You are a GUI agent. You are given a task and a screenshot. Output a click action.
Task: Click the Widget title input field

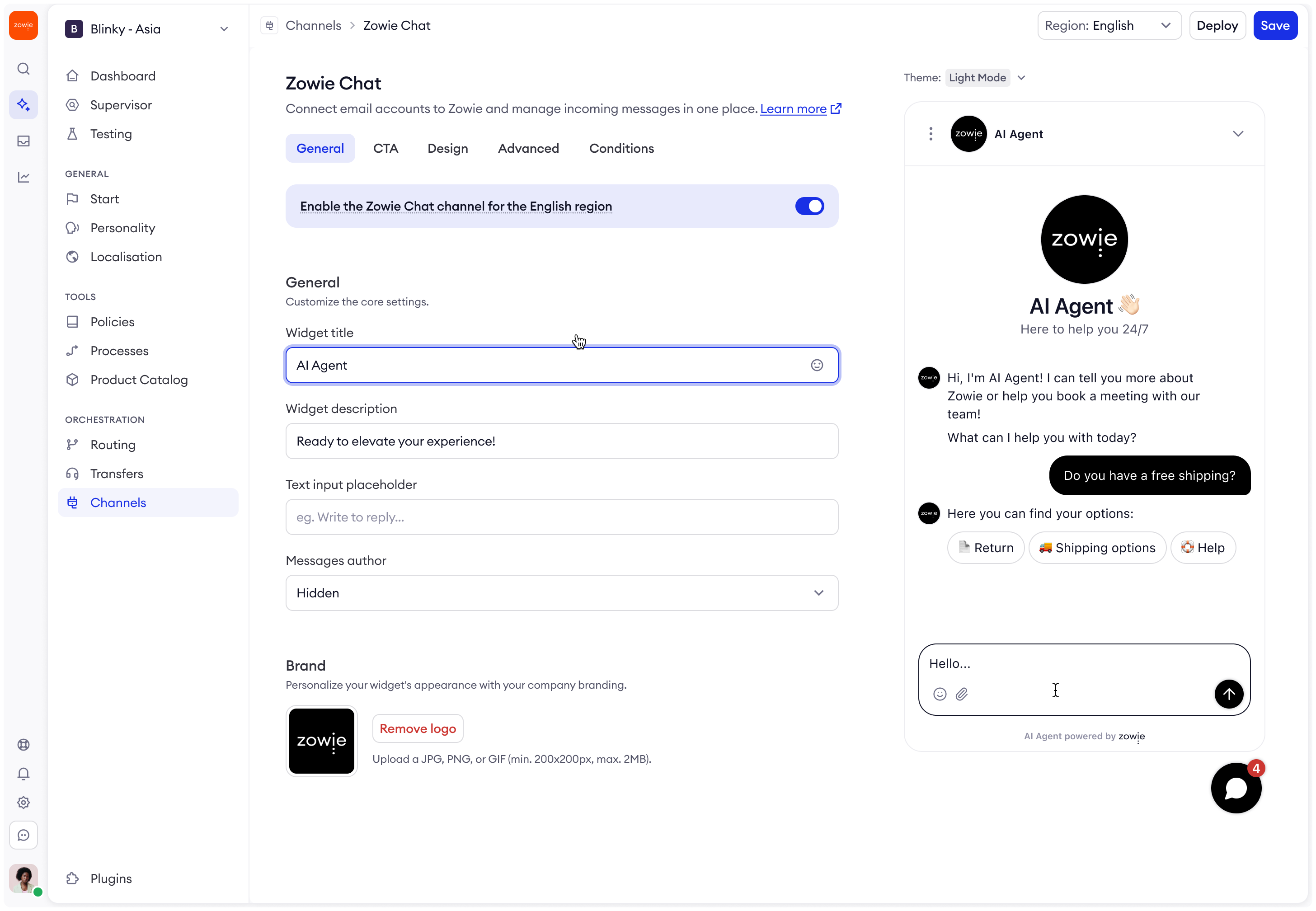click(562, 365)
